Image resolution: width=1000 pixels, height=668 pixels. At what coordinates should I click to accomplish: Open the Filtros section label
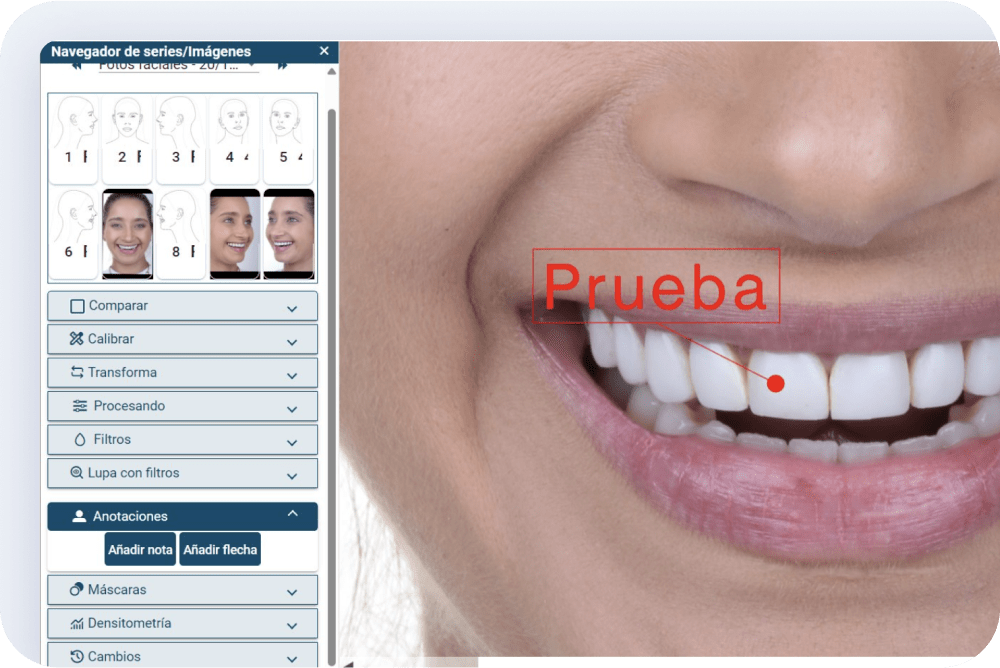(112, 440)
